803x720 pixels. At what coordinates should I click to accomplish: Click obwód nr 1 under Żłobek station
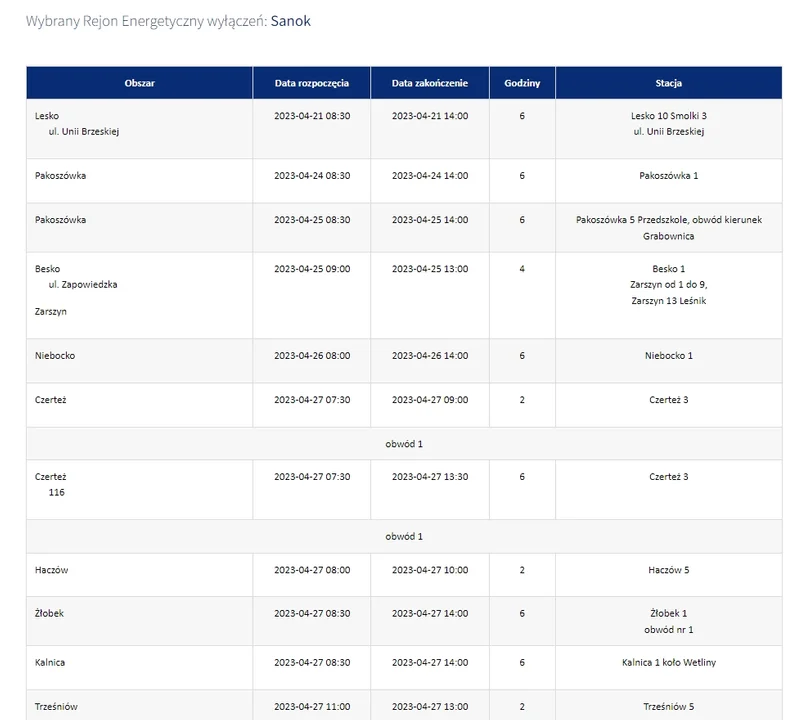pos(668,630)
